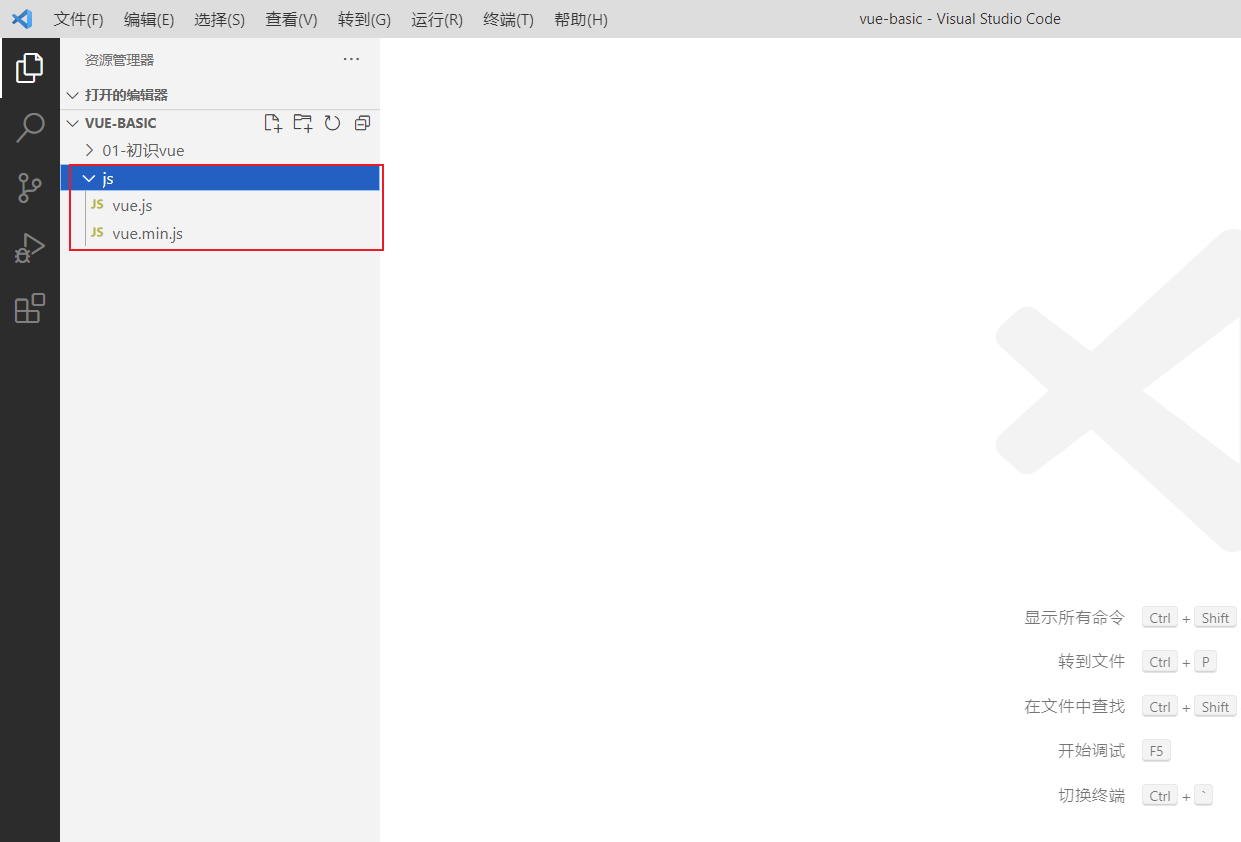This screenshot has width=1241, height=842.
Task: Open the 运行(R) menu
Action: pos(436,19)
